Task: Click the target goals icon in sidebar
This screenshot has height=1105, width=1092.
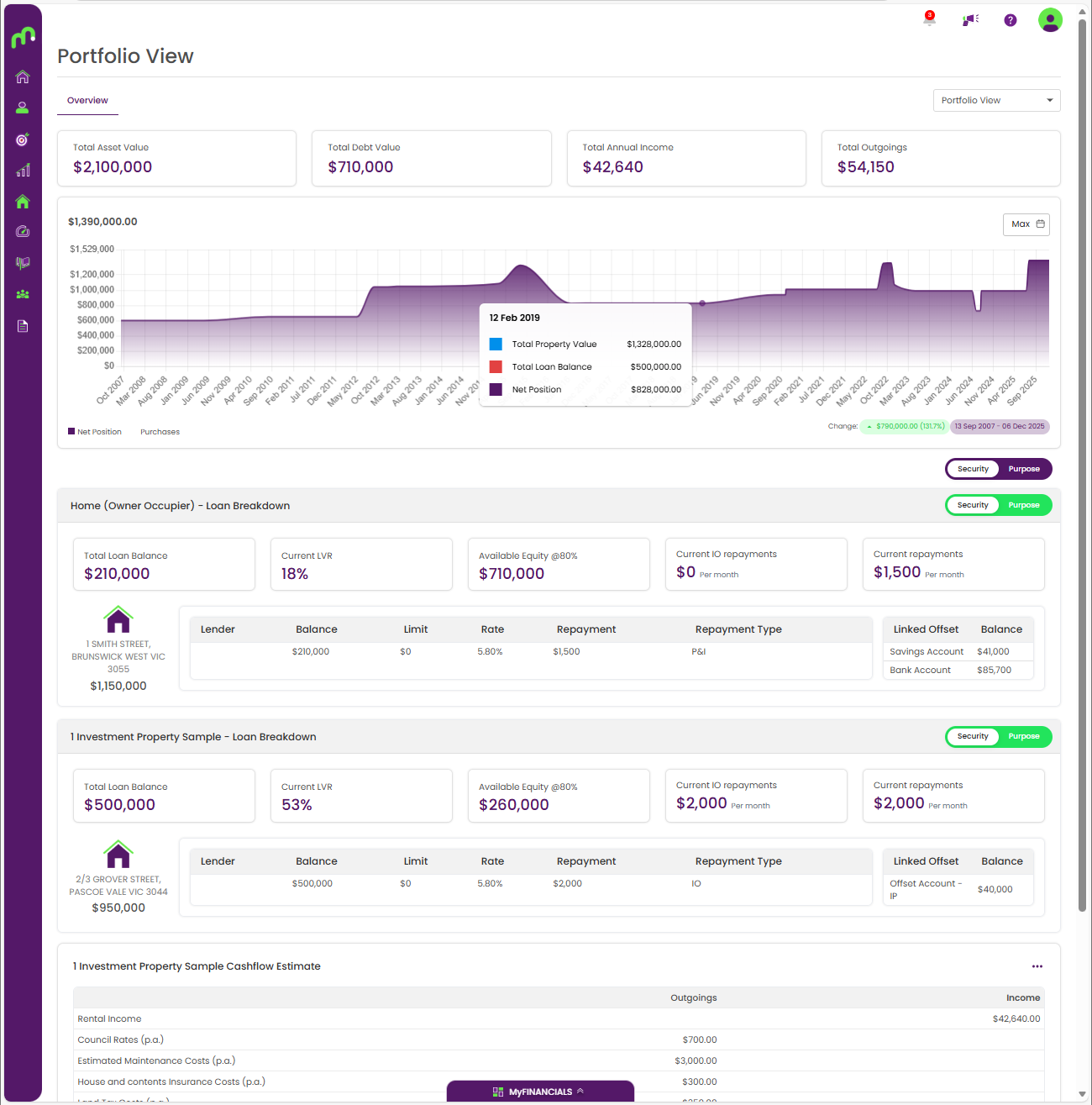Action: point(23,139)
